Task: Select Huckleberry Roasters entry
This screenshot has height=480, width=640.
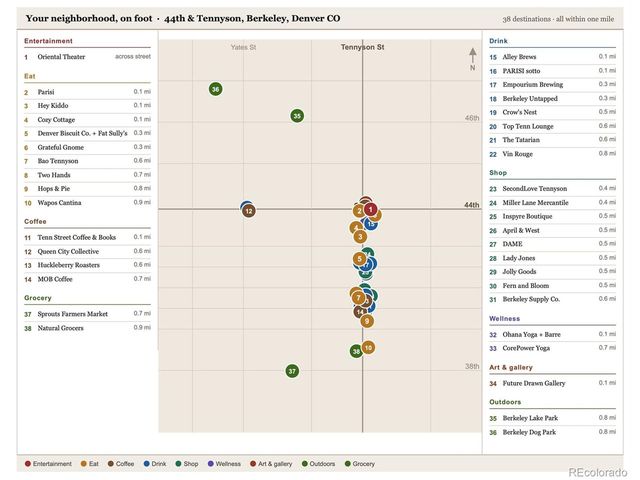Action: tap(87, 265)
